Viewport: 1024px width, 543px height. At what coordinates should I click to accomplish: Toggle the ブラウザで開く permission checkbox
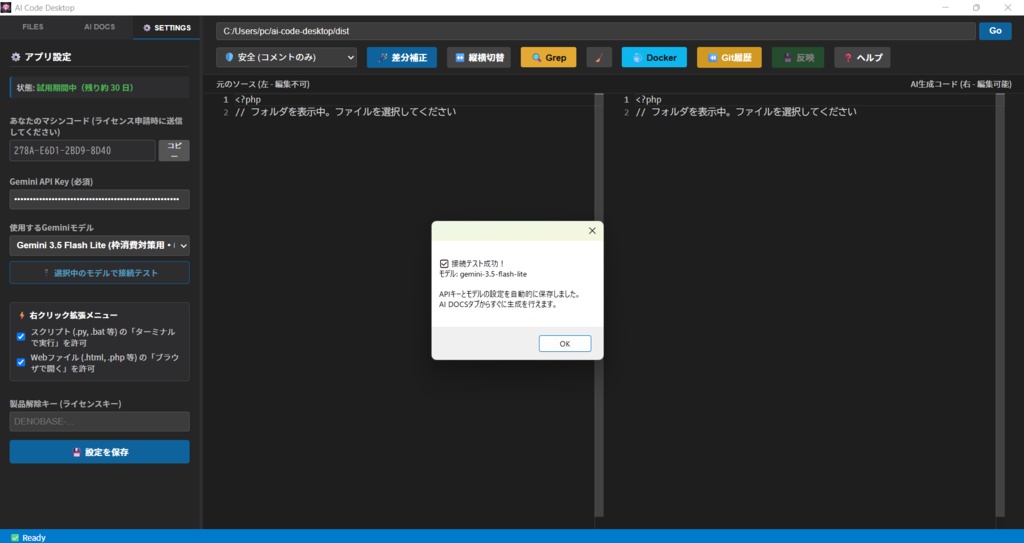tap(21, 362)
